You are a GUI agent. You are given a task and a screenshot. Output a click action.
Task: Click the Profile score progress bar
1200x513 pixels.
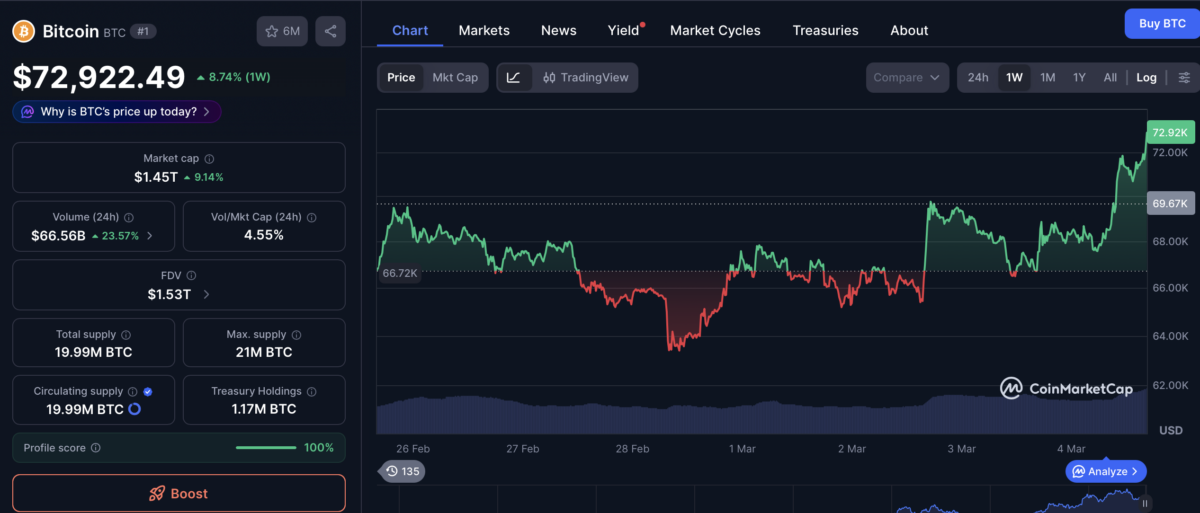[266, 448]
